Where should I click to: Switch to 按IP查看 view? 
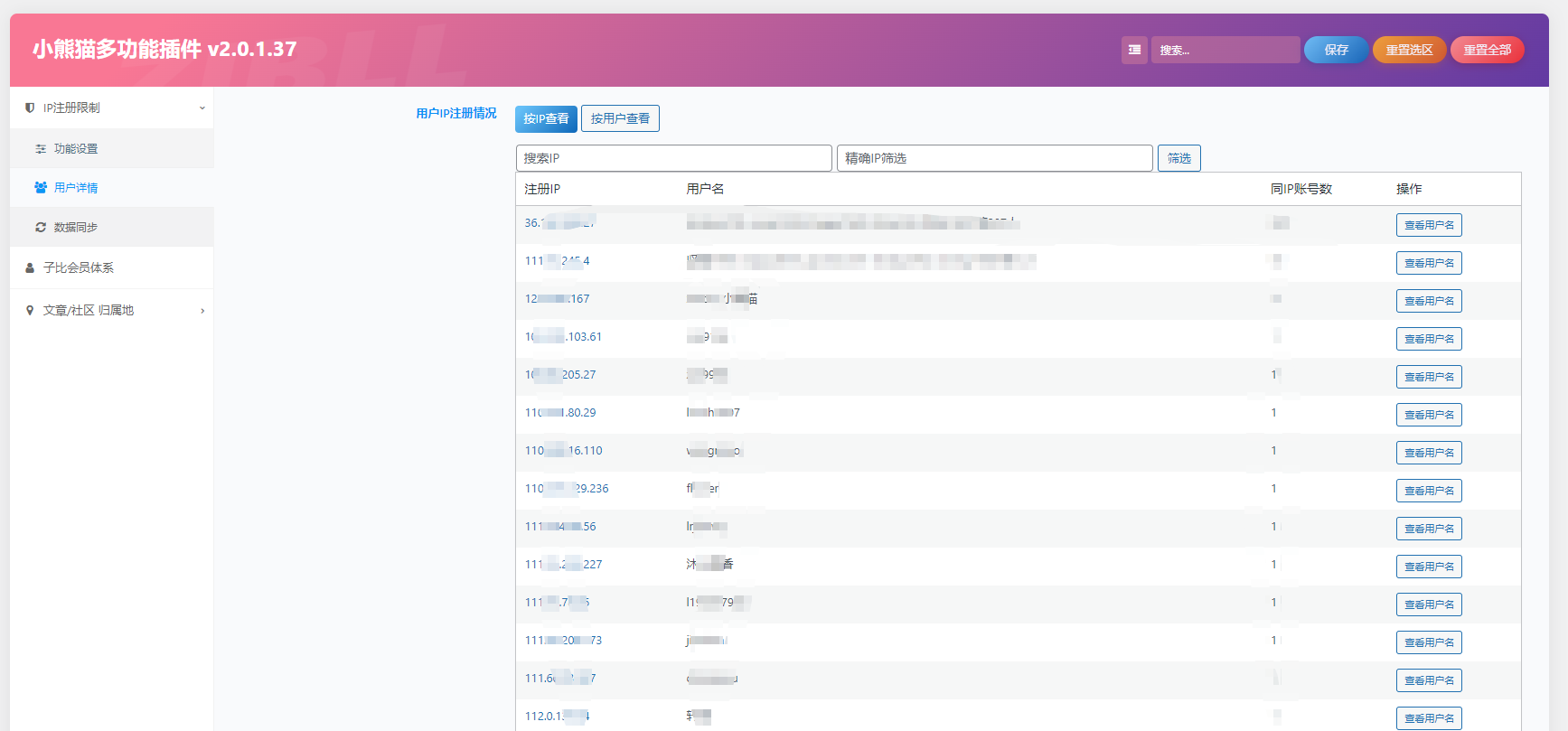(x=546, y=118)
